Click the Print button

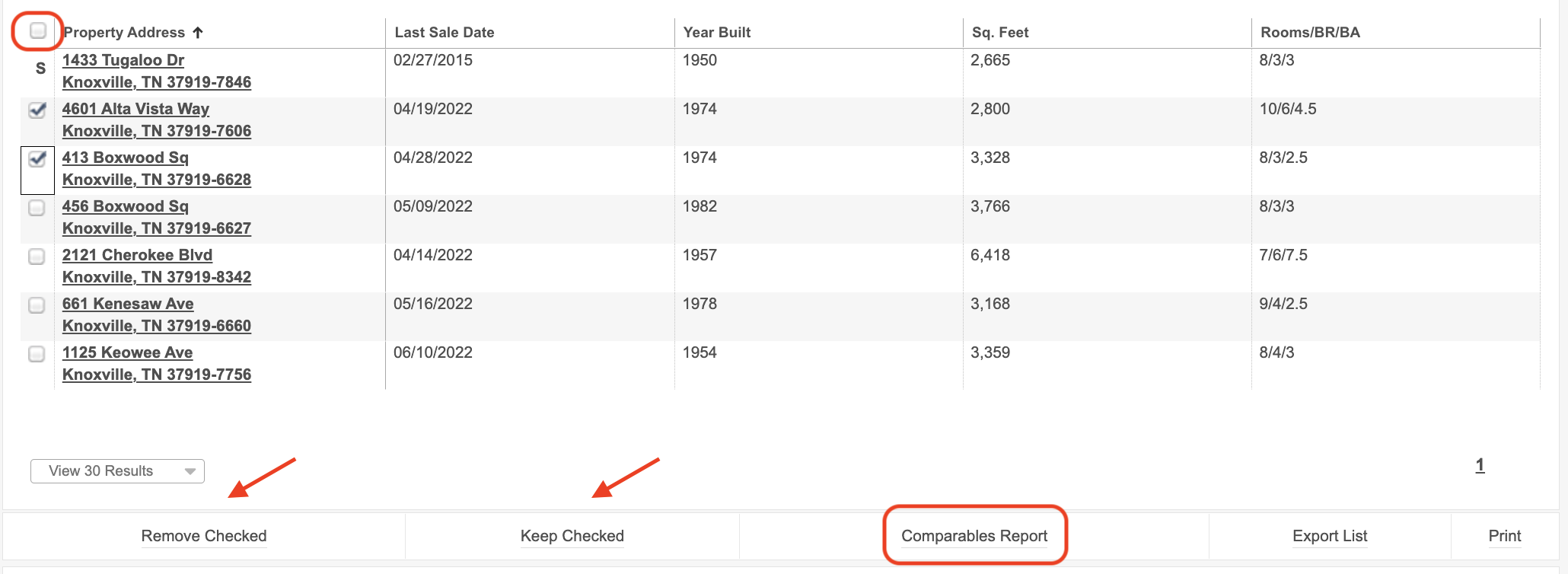pos(1504,536)
